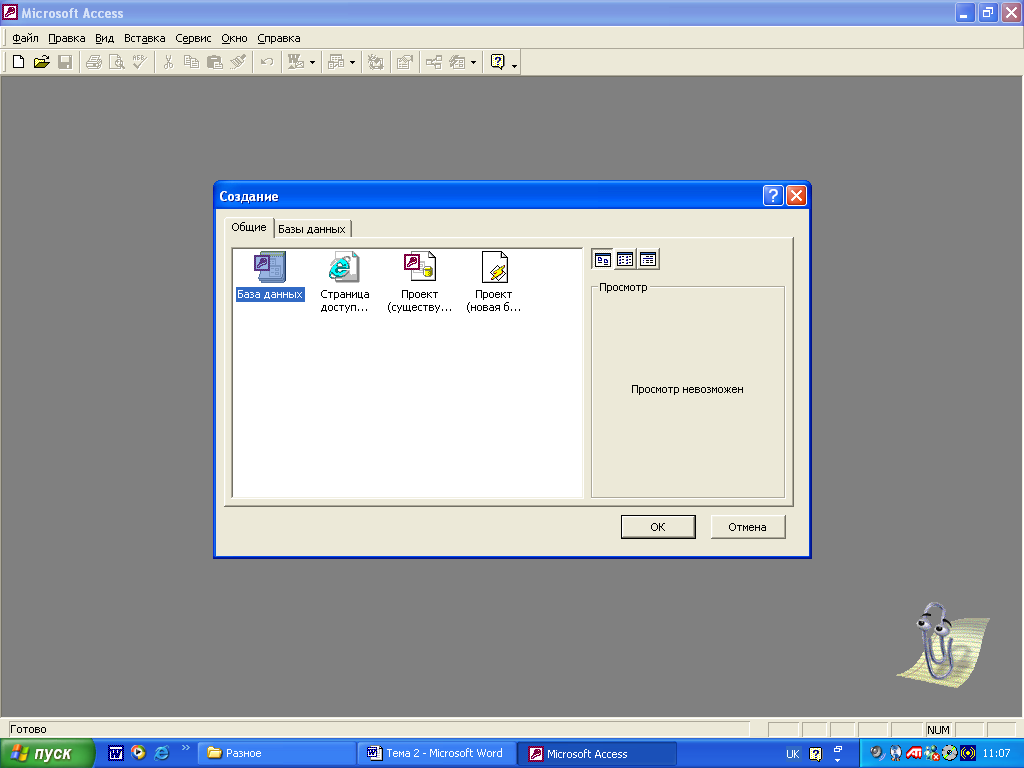1024x768 pixels.
Task: Click the dialog help question mark button
Action: 773,195
